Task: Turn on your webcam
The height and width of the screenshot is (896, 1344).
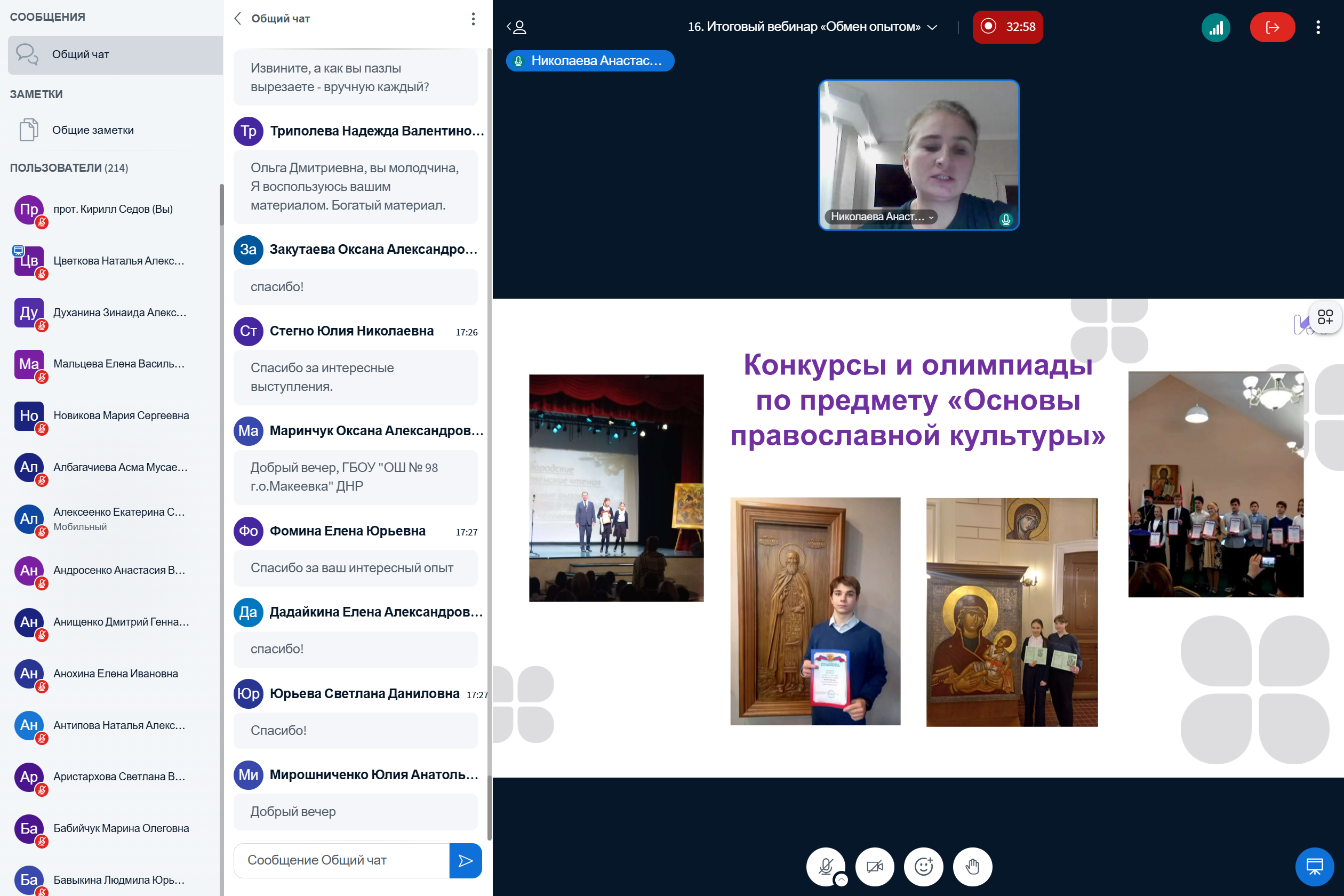Action: (874, 866)
